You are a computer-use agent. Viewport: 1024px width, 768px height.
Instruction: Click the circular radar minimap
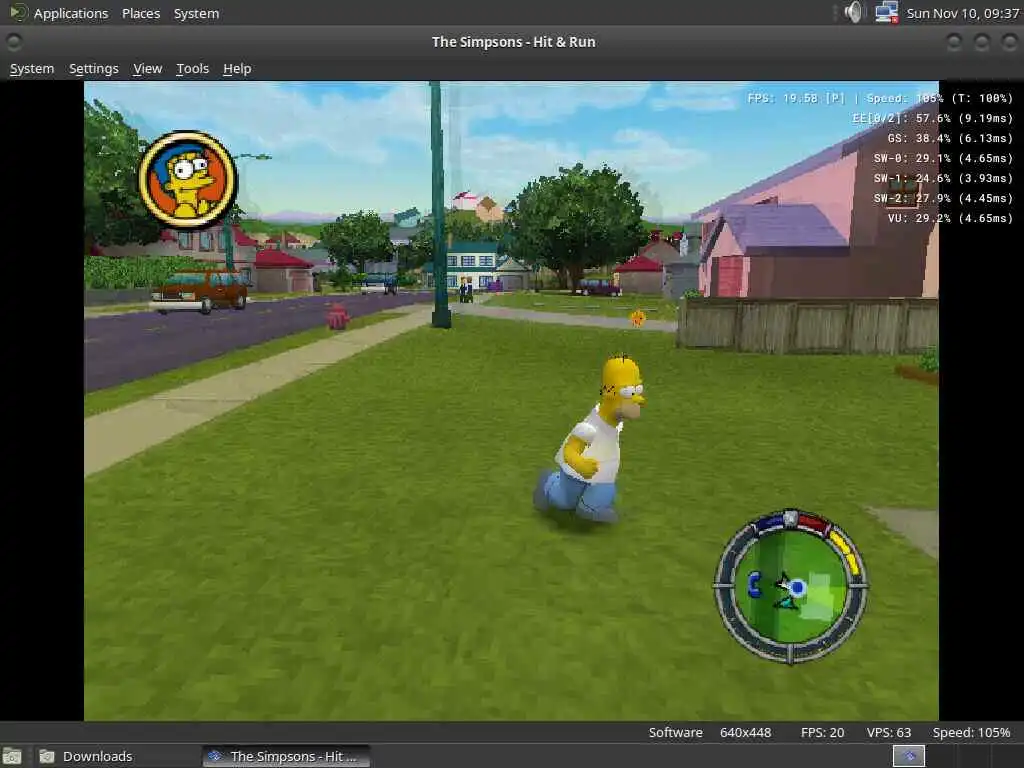(790, 586)
